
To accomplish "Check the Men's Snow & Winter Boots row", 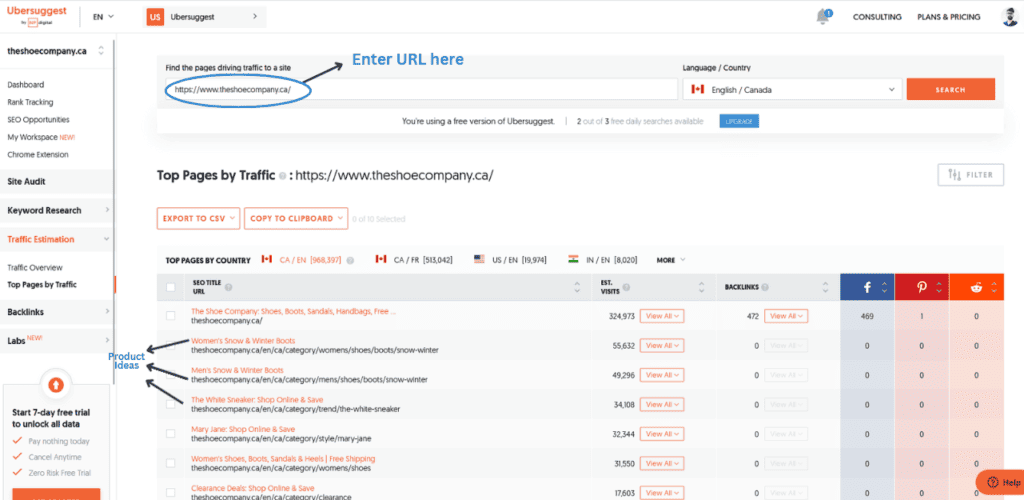I will (170, 375).
